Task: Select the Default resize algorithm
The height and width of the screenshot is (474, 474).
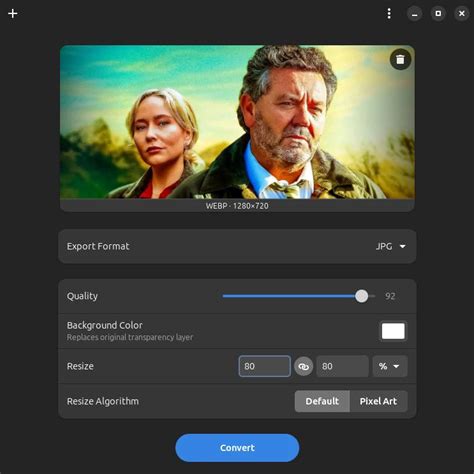Action: click(x=322, y=401)
